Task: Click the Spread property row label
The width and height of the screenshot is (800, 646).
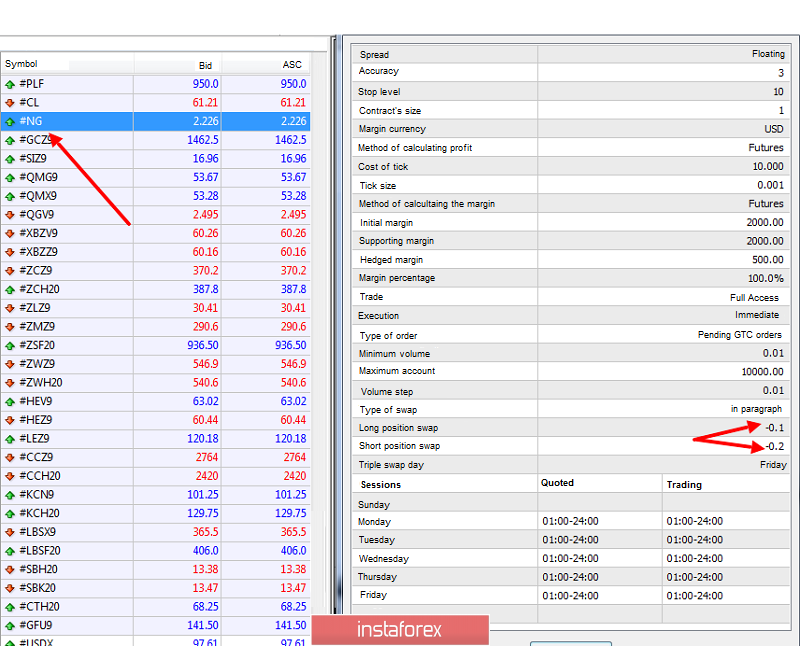Action: click(374, 55)
